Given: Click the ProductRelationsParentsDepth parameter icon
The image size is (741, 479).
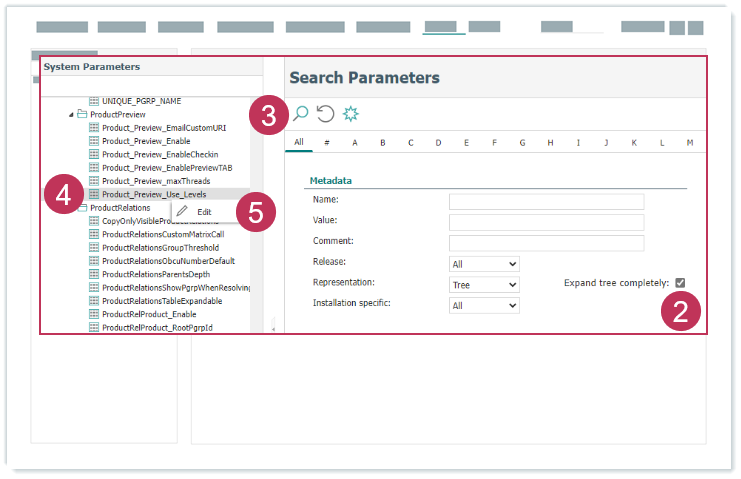Looking at the screenshot, I should [x=94, y=274].
